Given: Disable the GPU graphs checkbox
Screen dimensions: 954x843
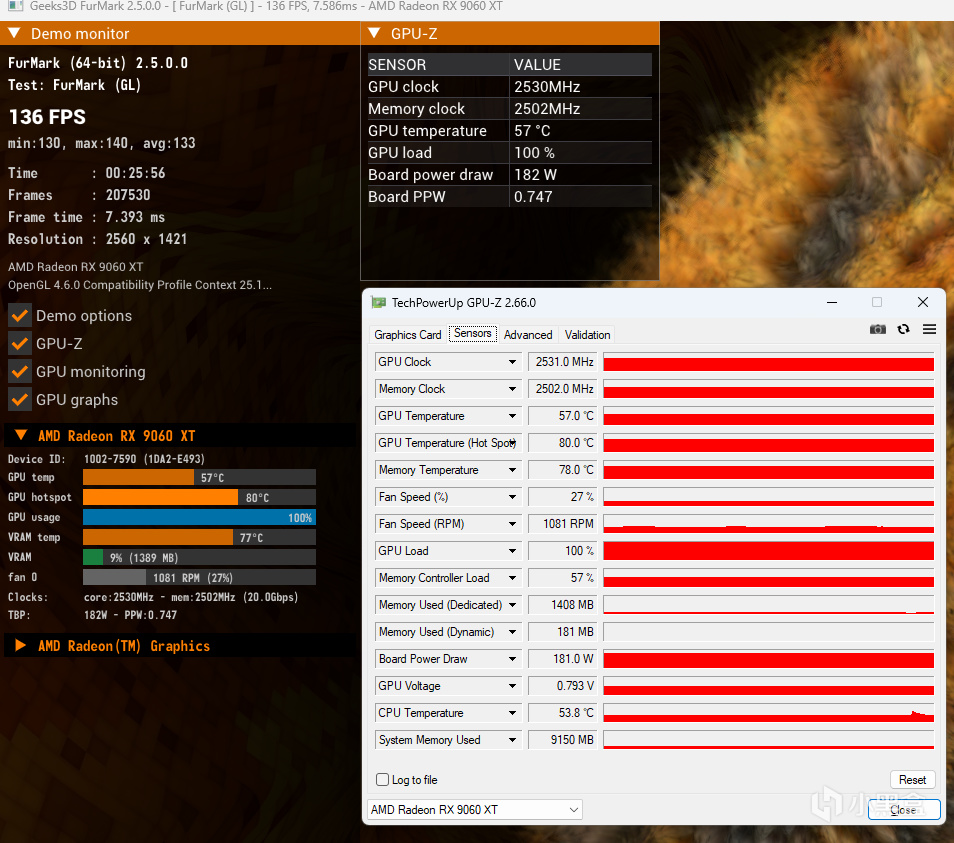Looking at the screenshot, I should 20,399.
